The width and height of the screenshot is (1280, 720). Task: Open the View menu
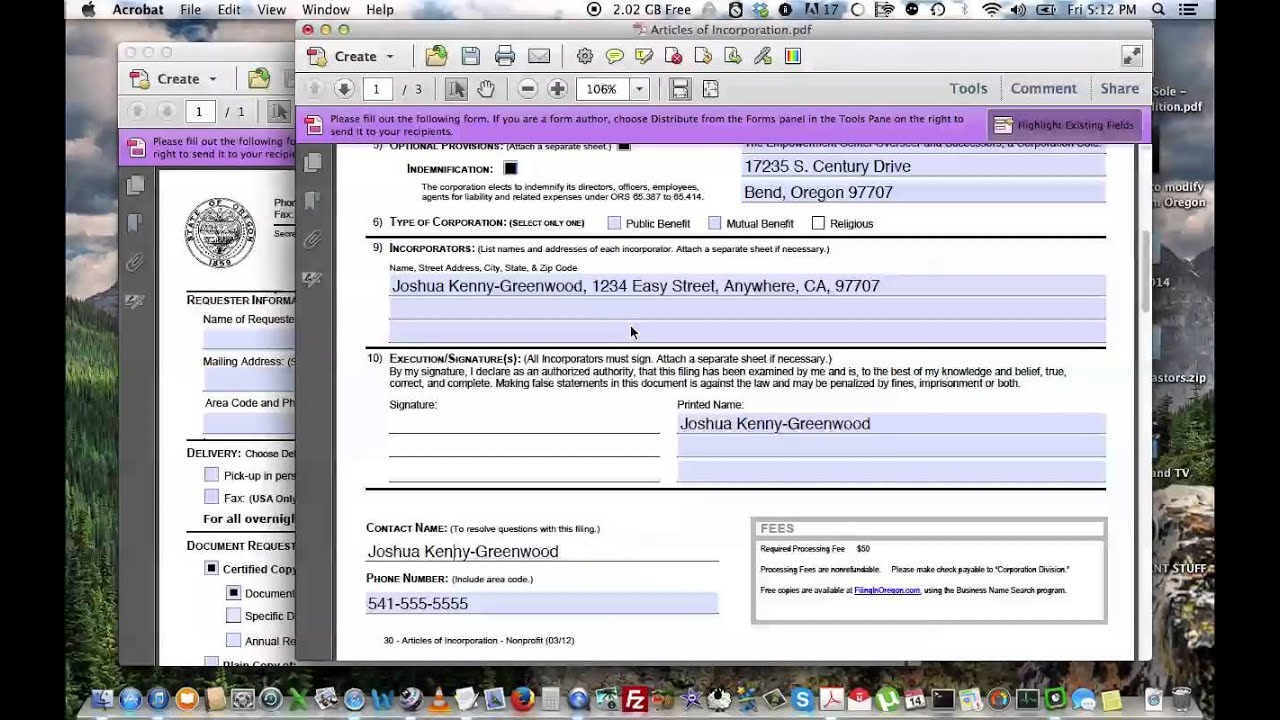coord(271,9)
